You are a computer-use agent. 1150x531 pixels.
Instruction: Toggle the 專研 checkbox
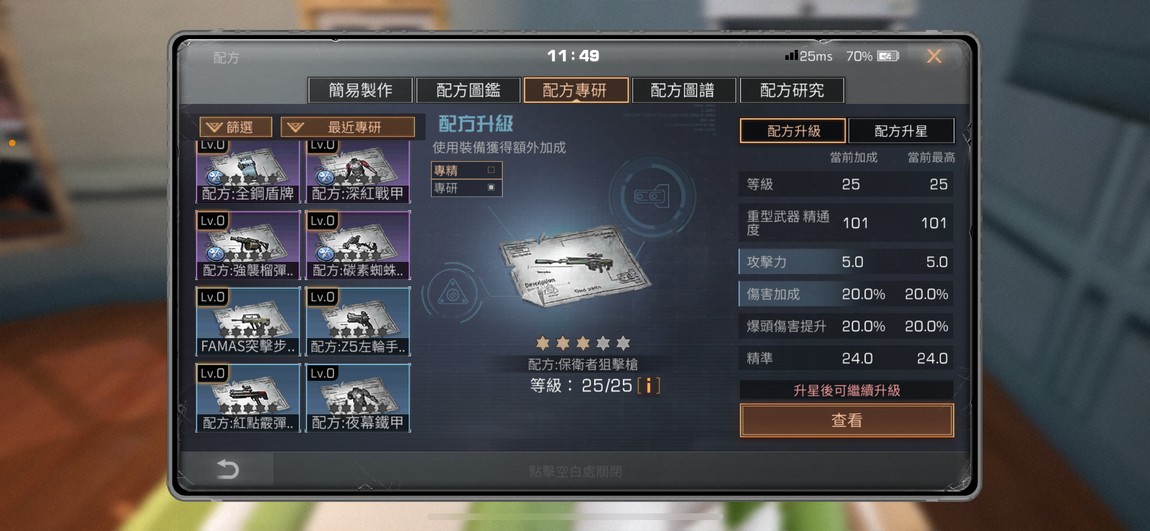491,188
